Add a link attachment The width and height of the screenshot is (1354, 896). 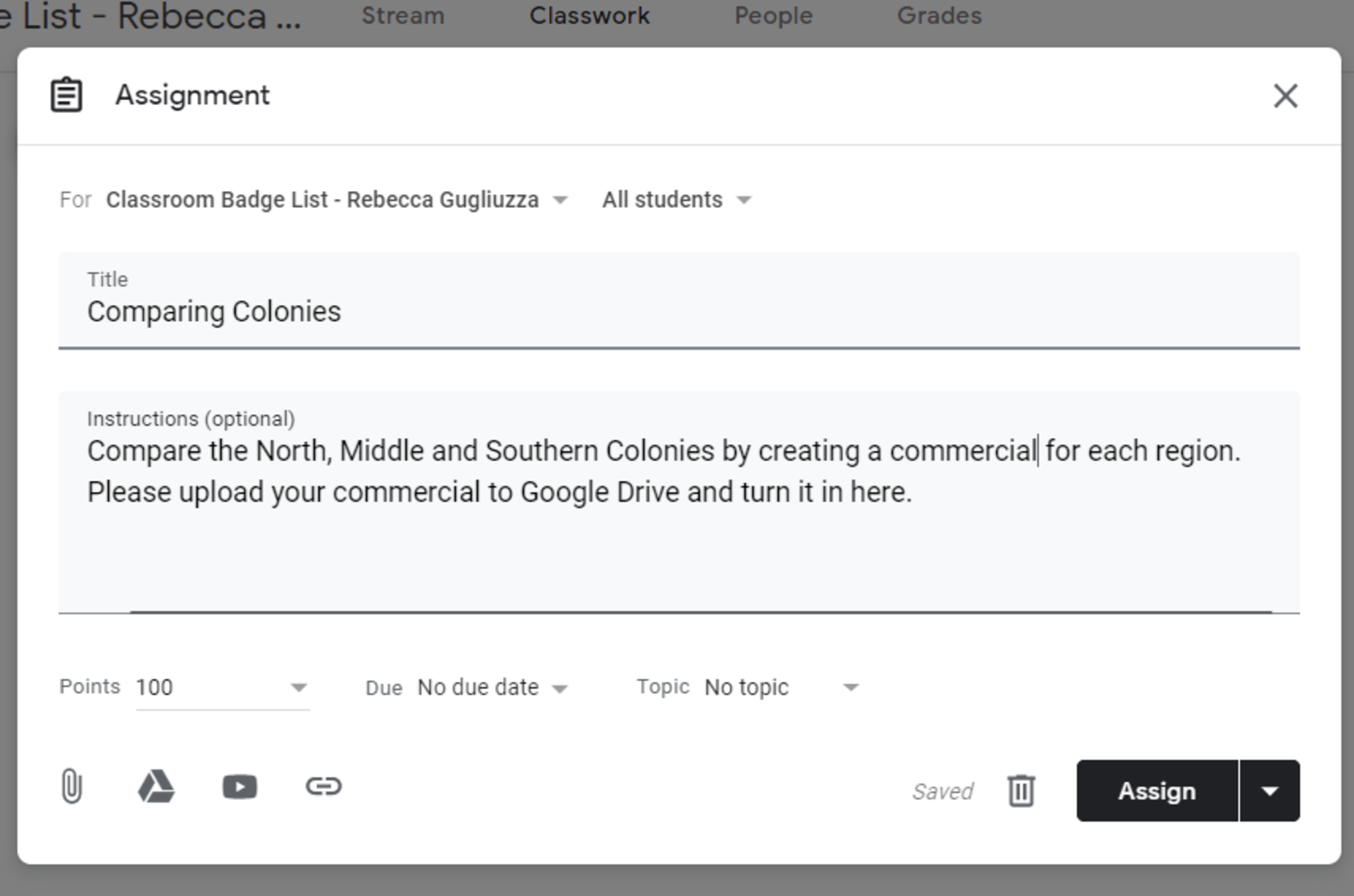(x=323, y=786)
